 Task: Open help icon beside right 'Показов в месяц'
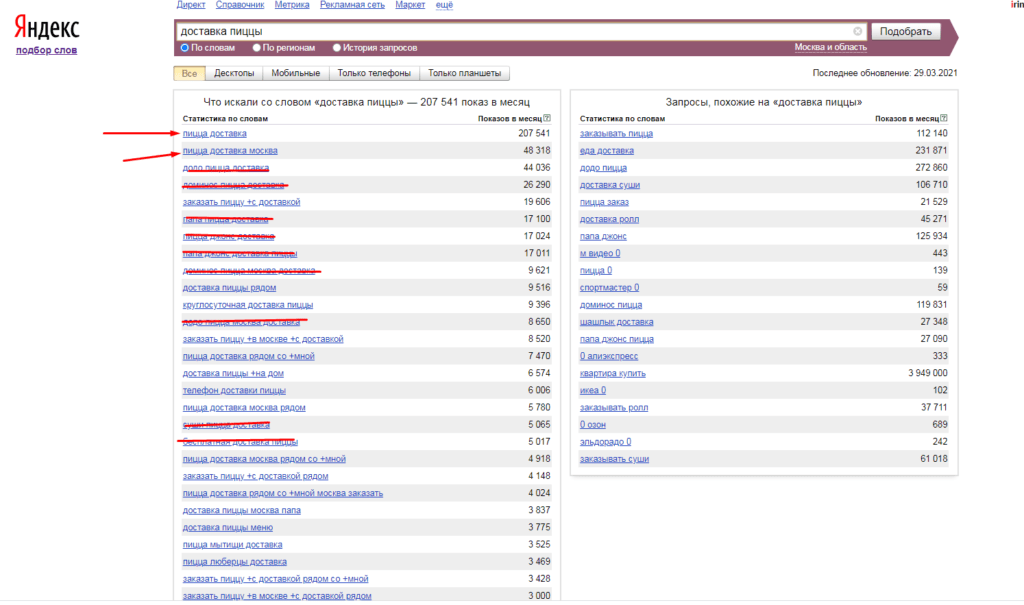(x=944, y=118)
